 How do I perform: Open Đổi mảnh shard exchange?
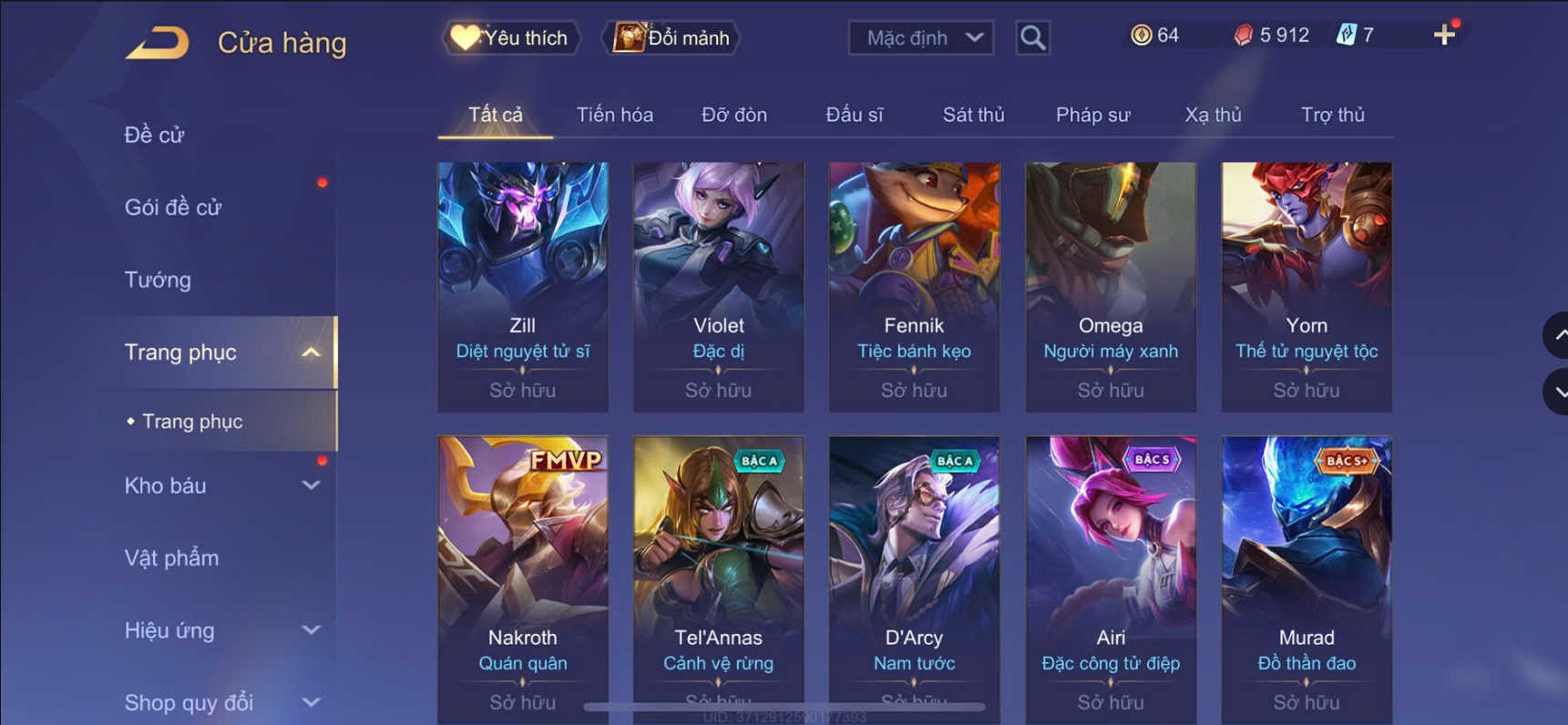pos(671,38)
